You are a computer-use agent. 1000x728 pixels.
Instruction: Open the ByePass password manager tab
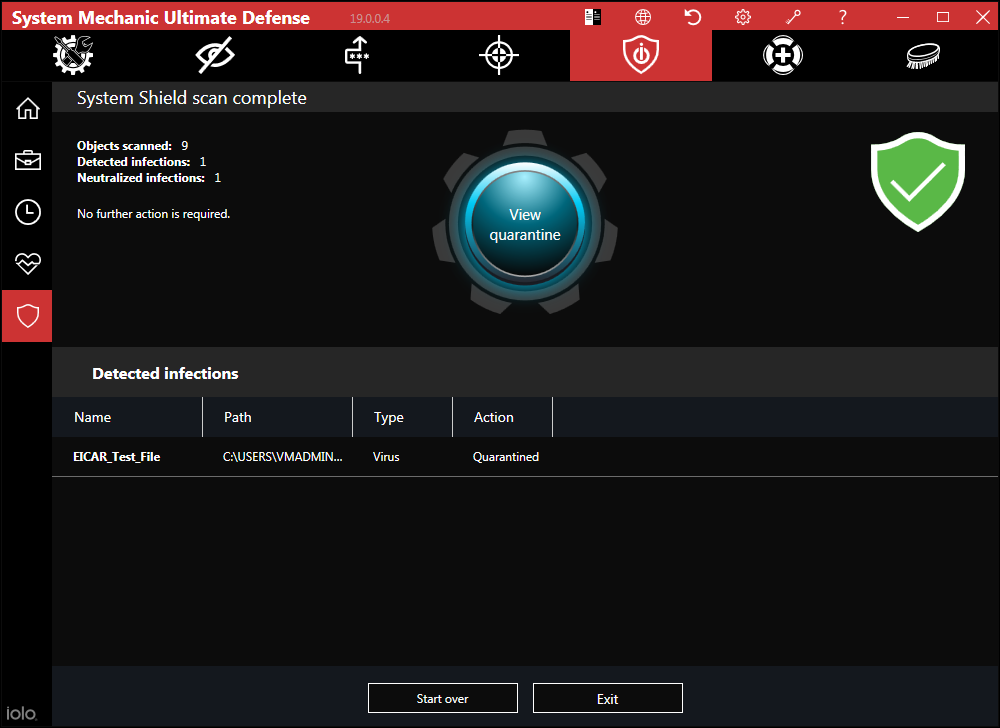357,55
